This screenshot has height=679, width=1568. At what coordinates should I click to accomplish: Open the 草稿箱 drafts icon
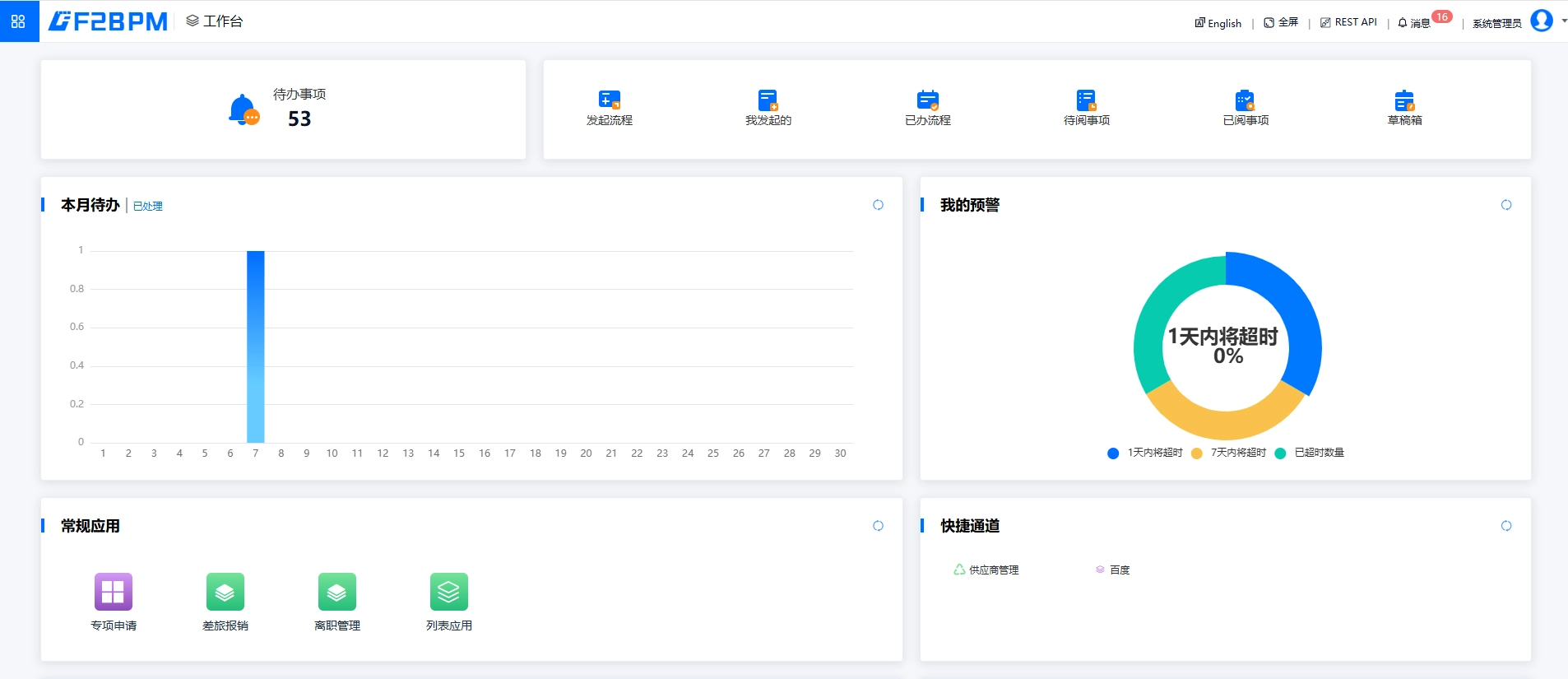[x=1404, y=100]
